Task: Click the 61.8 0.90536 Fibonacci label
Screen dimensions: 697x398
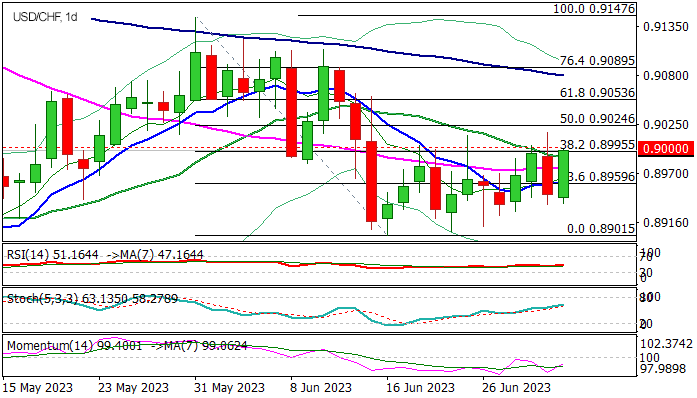Action: [x=597, y=92]
